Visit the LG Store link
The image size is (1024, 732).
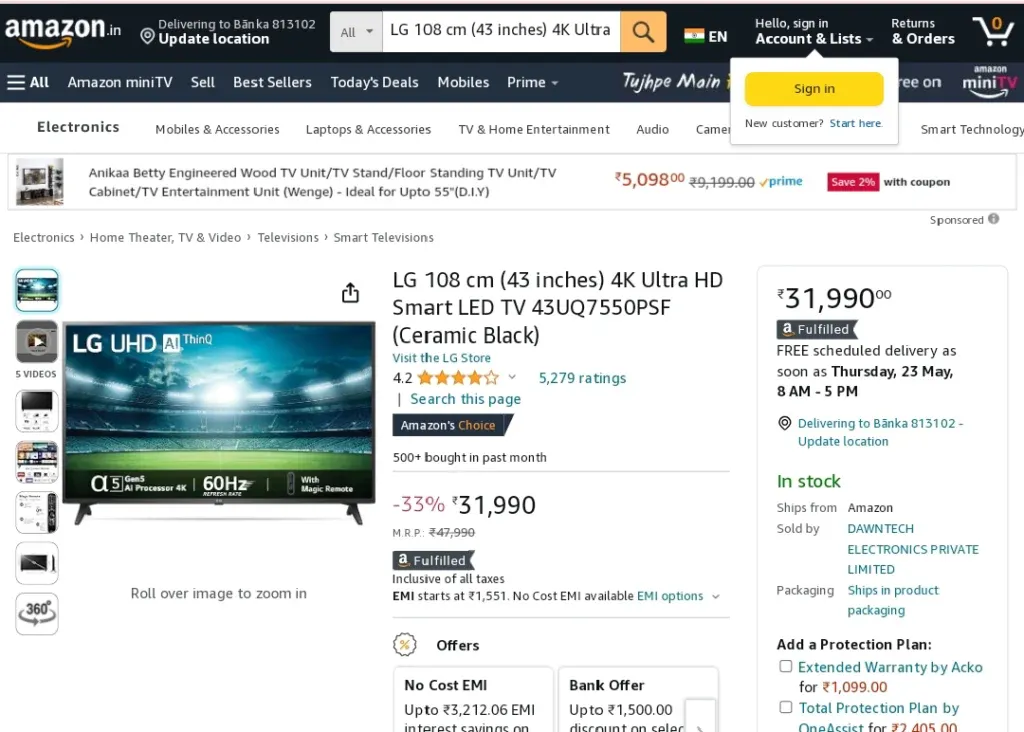coord(441,358)
